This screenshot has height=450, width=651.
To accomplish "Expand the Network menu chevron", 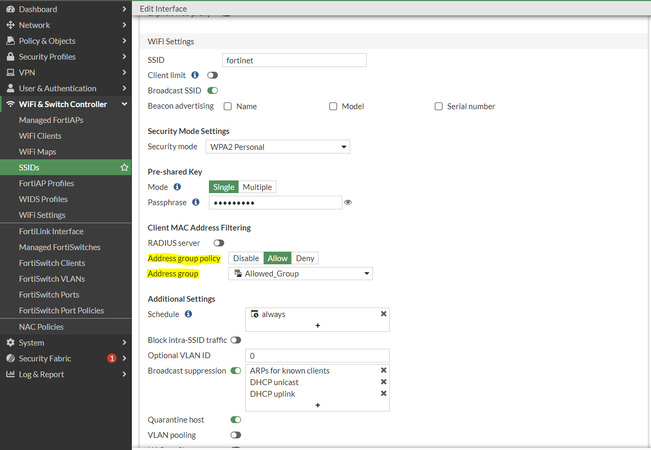I will click(124, 25).
